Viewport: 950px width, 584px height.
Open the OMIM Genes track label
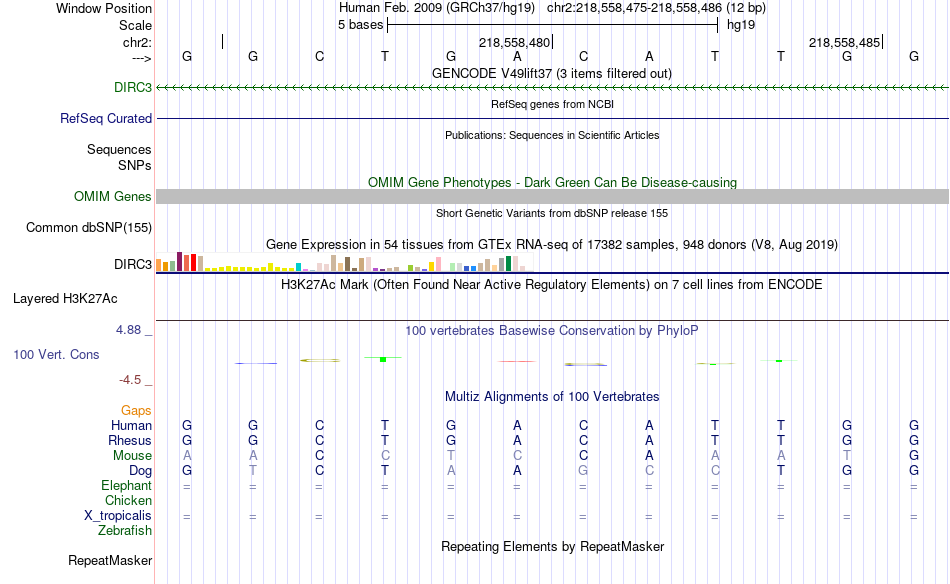click(112, 196)
